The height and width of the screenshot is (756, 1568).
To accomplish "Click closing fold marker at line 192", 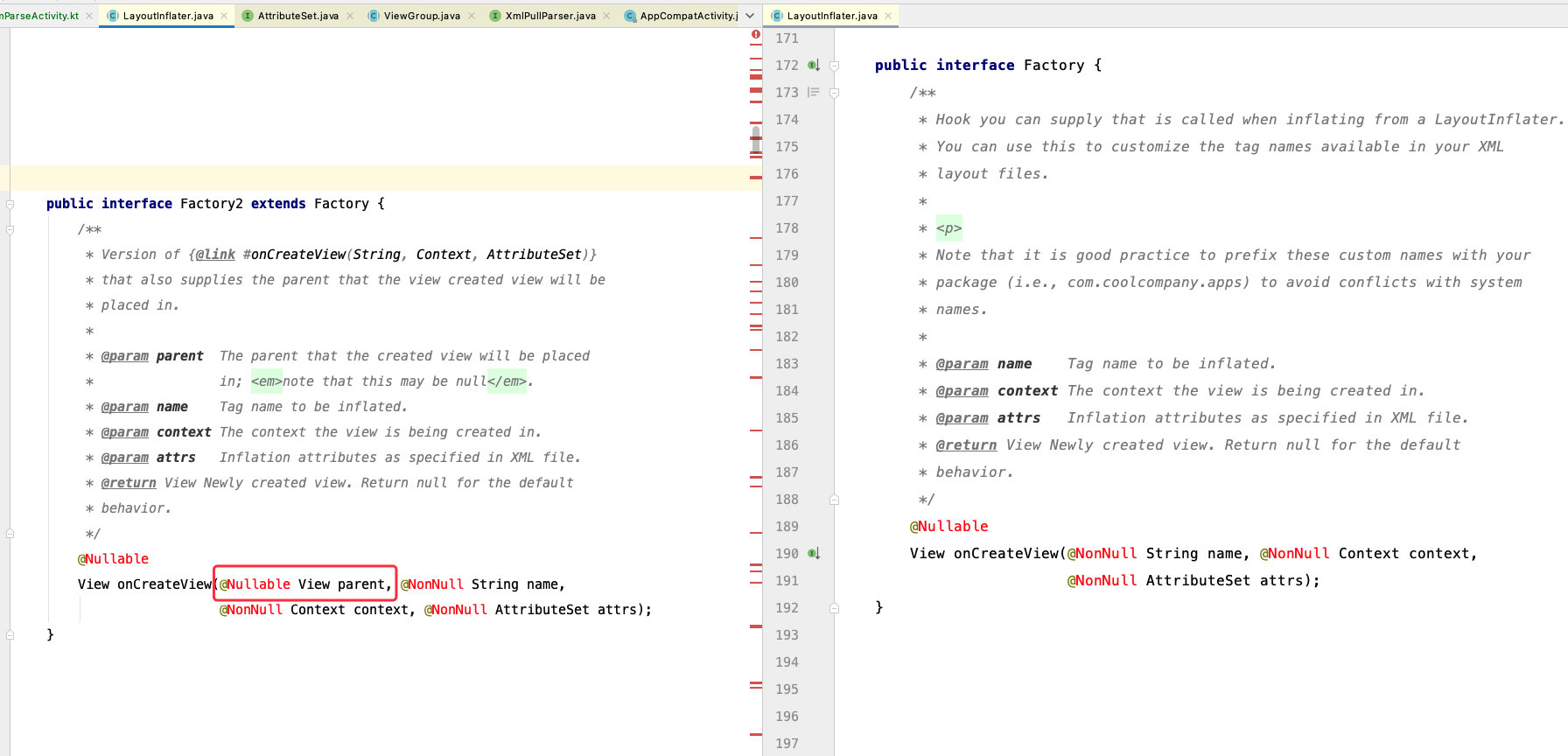I will pos(835,608).
